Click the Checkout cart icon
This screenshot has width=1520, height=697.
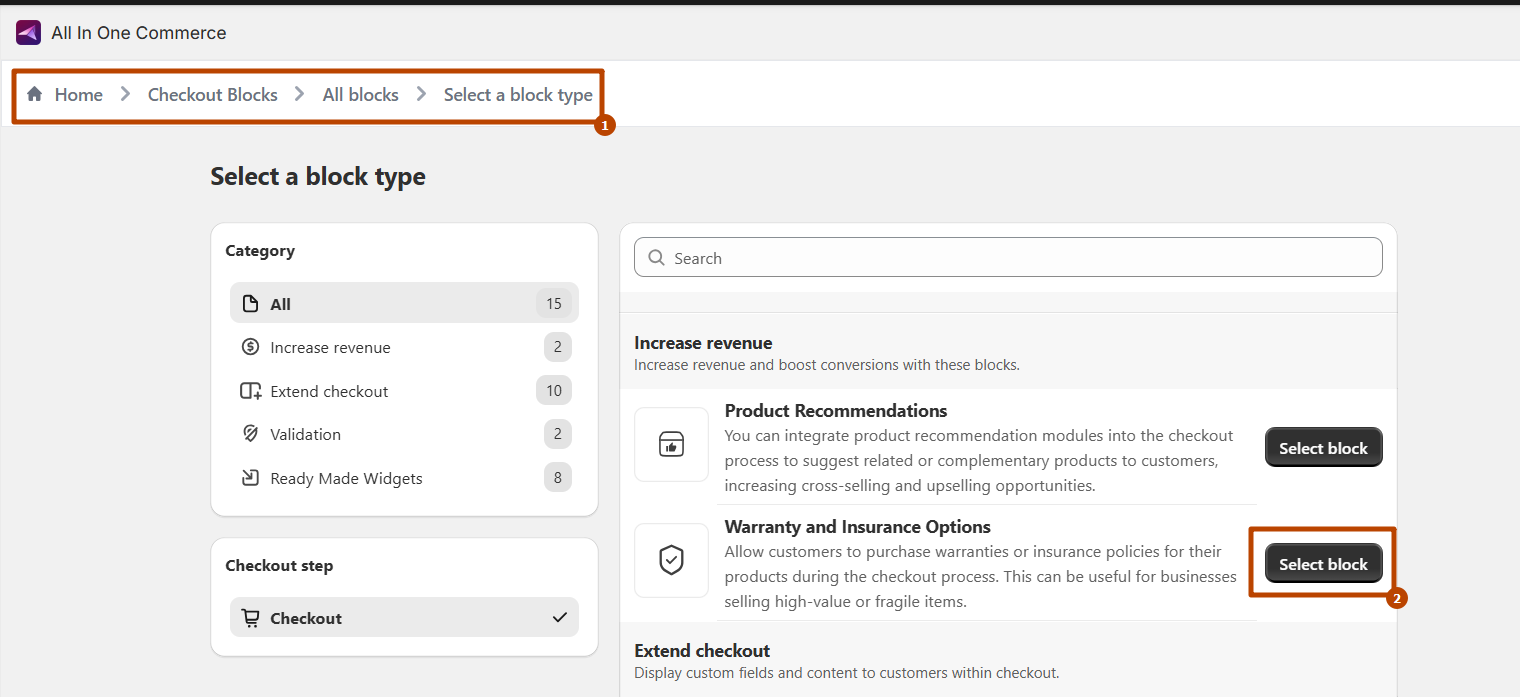tap(250, 618)
